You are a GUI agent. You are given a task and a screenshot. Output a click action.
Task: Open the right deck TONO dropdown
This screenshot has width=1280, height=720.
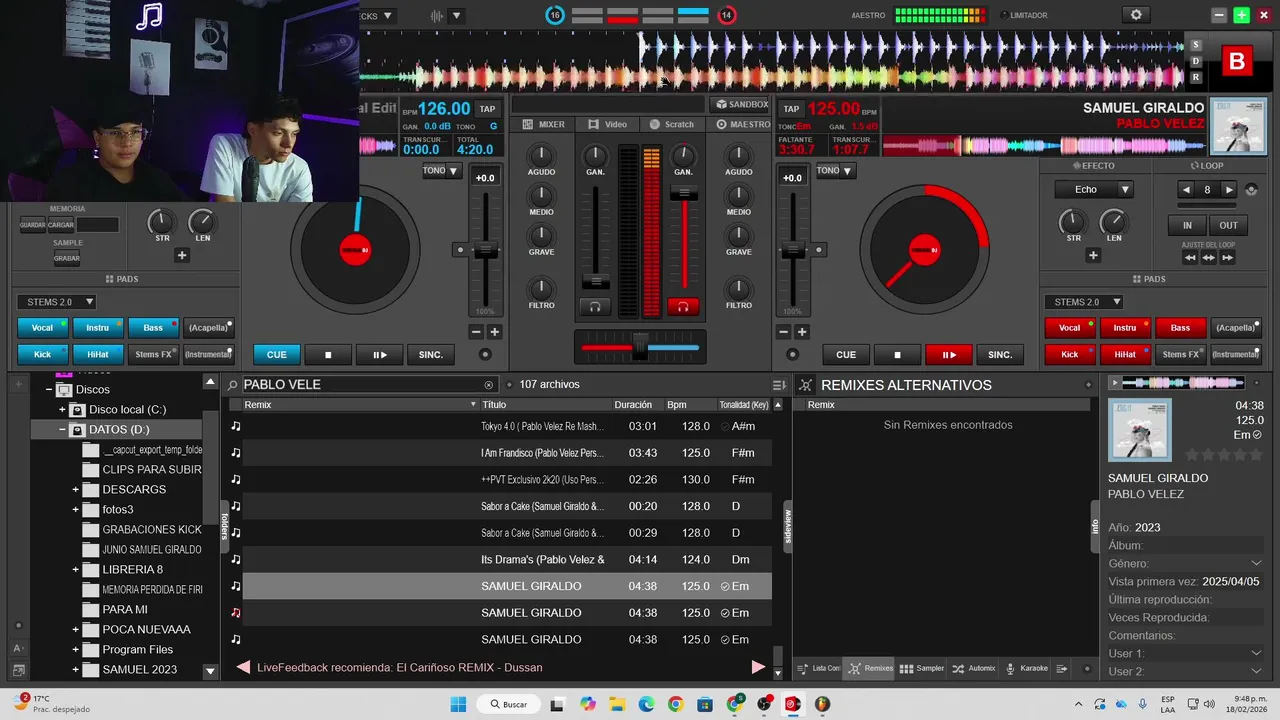pos(834,171)
